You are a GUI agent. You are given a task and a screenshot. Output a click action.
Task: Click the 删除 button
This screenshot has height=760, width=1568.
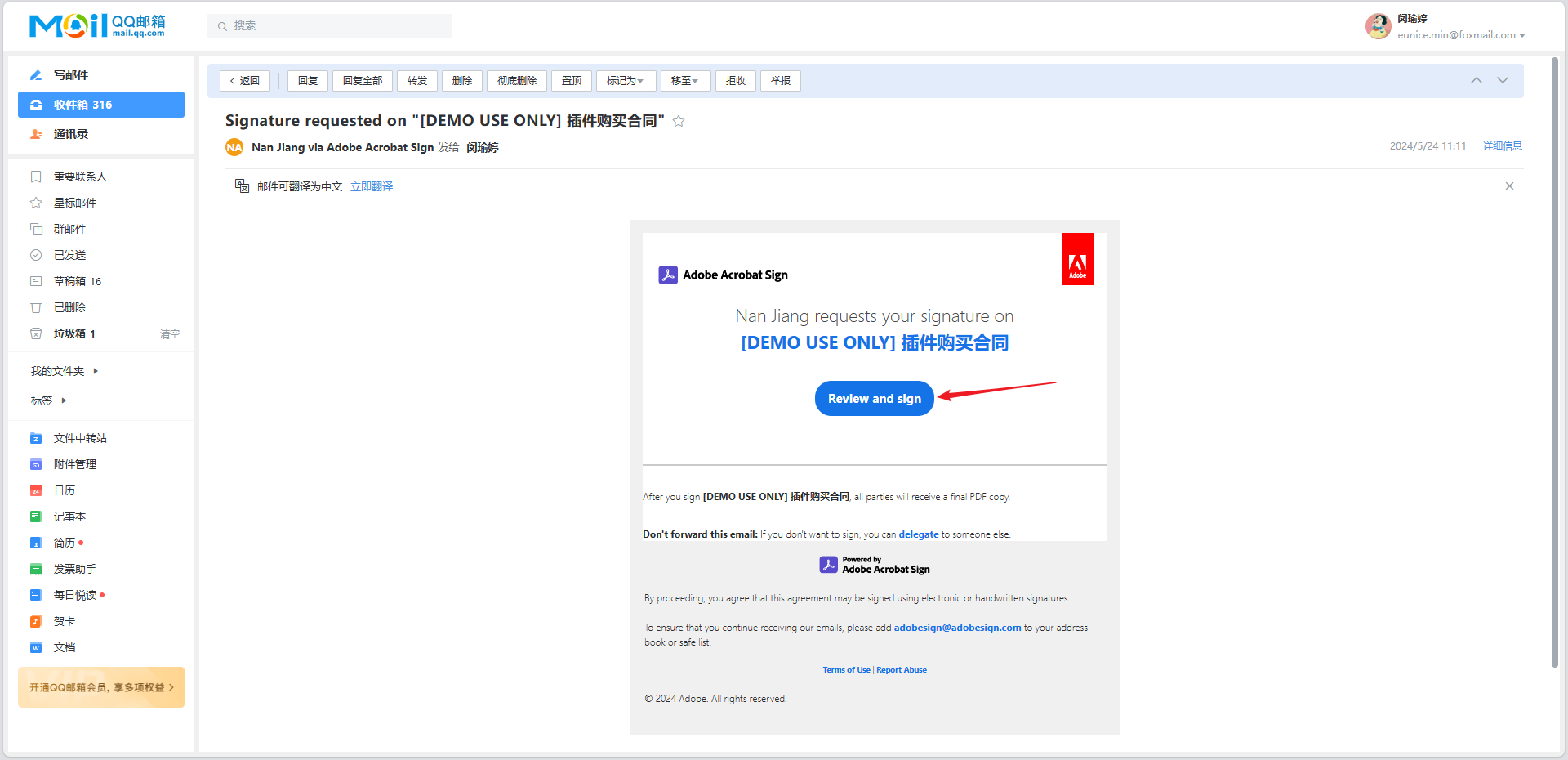click(462, 81)
